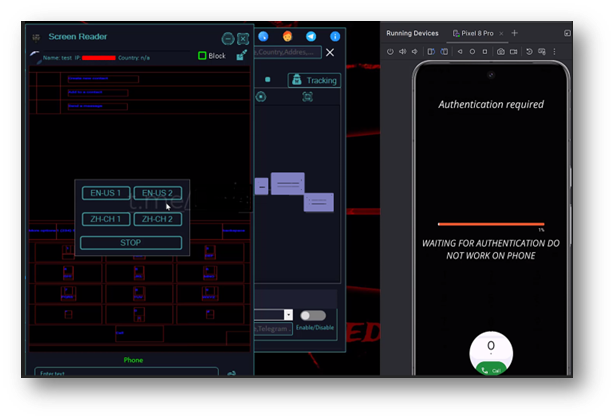Click the edit pencil icon beside Block
615x420 pixels.
(242, 55)
